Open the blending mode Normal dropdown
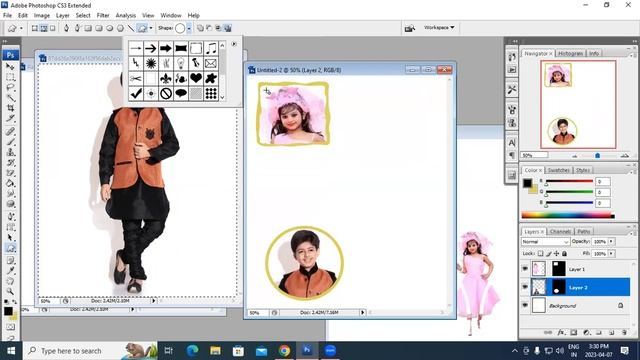Viewport: 640px width, 360px height. coord(545,242)
